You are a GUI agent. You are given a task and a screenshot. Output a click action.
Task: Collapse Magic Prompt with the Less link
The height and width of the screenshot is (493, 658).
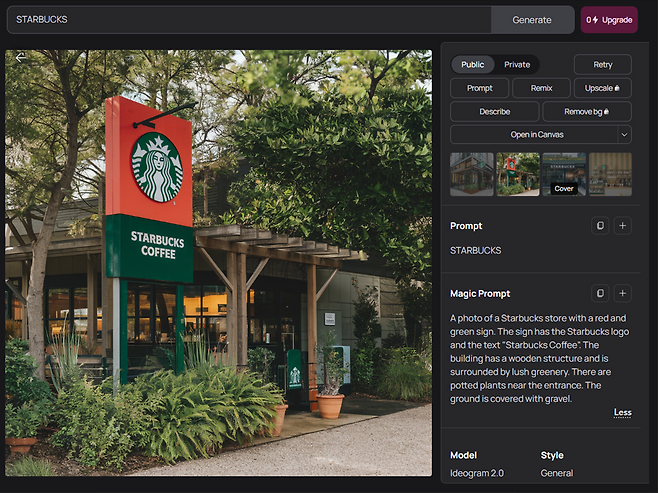click(x=622, y=412)
